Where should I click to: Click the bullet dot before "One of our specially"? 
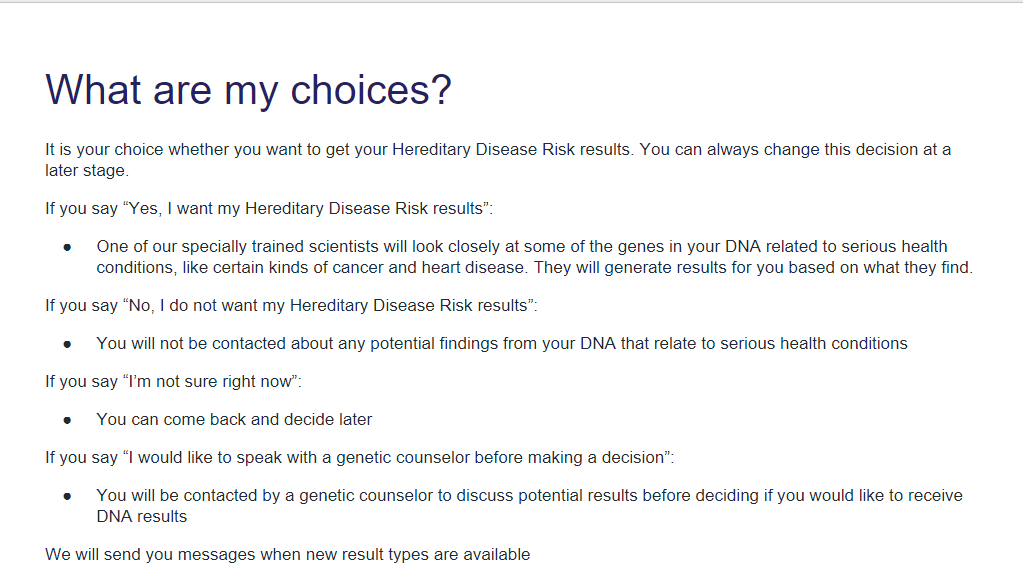(68, 247)
